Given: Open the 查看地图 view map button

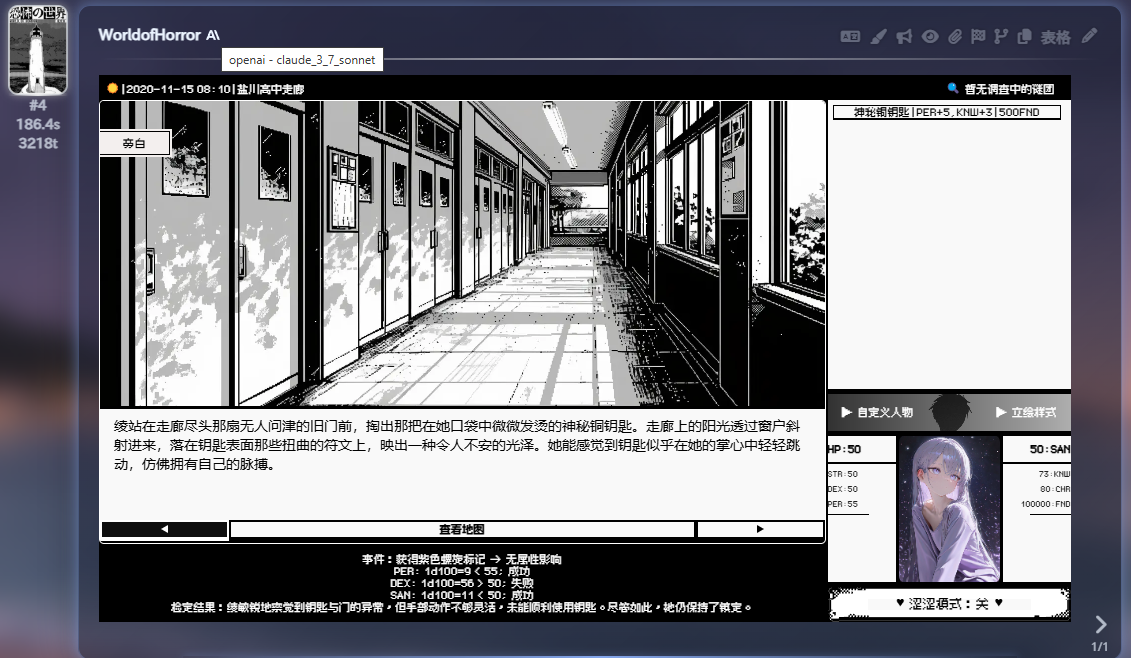Looking at the screenshot, I should [x=462, y=529].
